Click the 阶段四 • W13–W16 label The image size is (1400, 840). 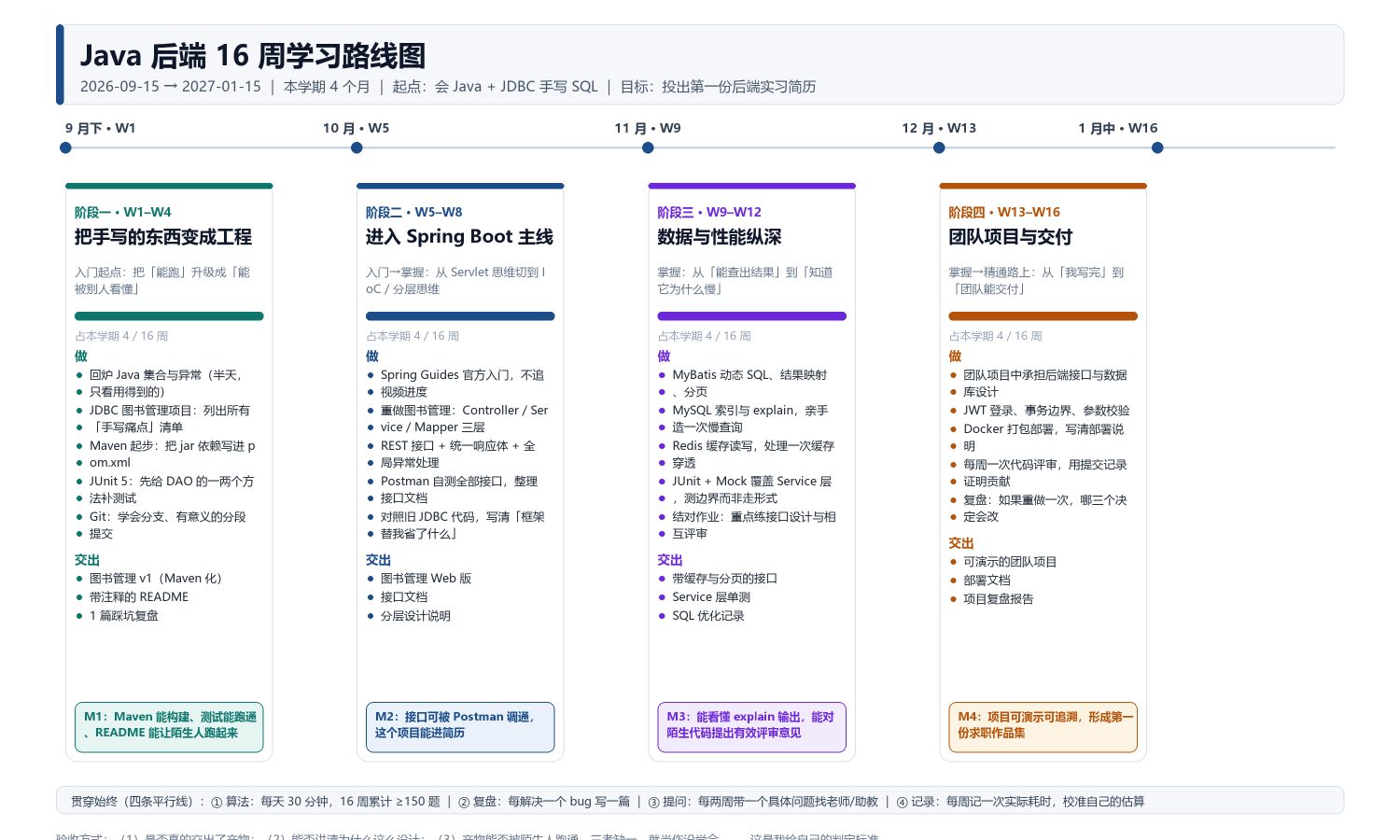(x=1004, y=212)
